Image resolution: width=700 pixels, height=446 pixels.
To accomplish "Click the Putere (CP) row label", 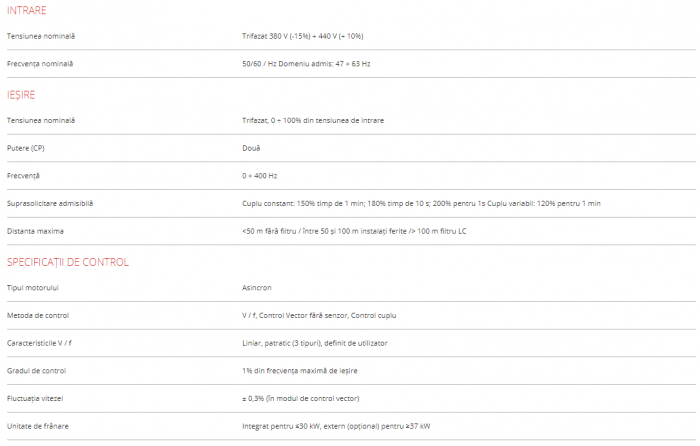I will click(x=26, y=148).
